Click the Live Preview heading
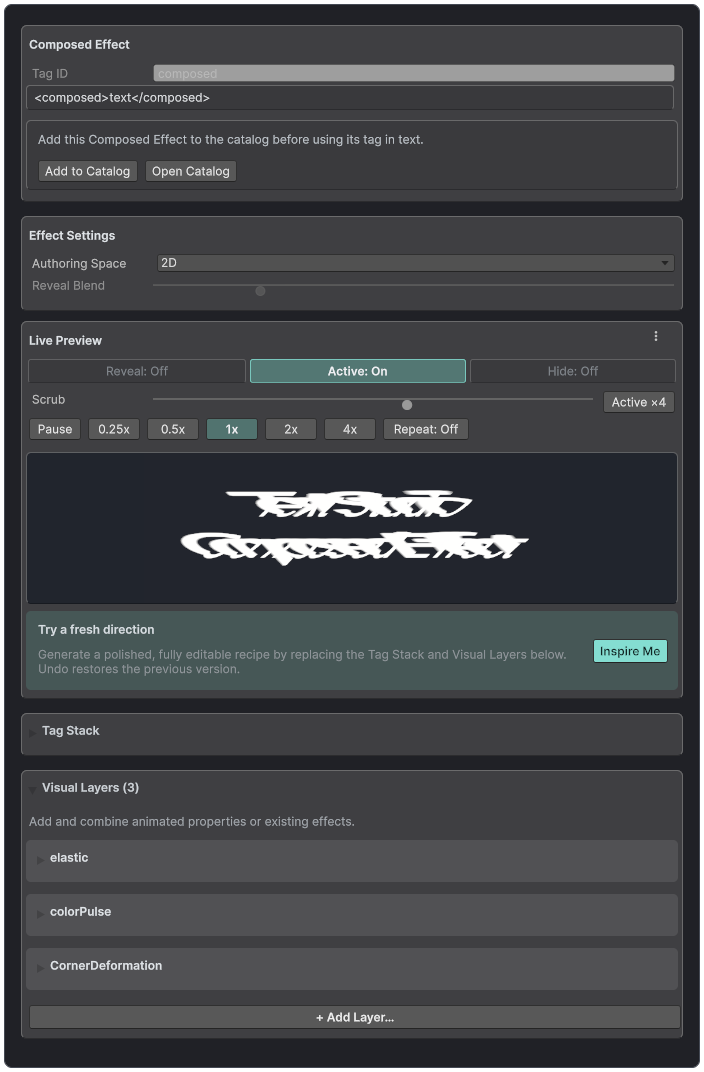This screenshot has width=704, height=1072. pyautogui.click(x=65, y=340)
